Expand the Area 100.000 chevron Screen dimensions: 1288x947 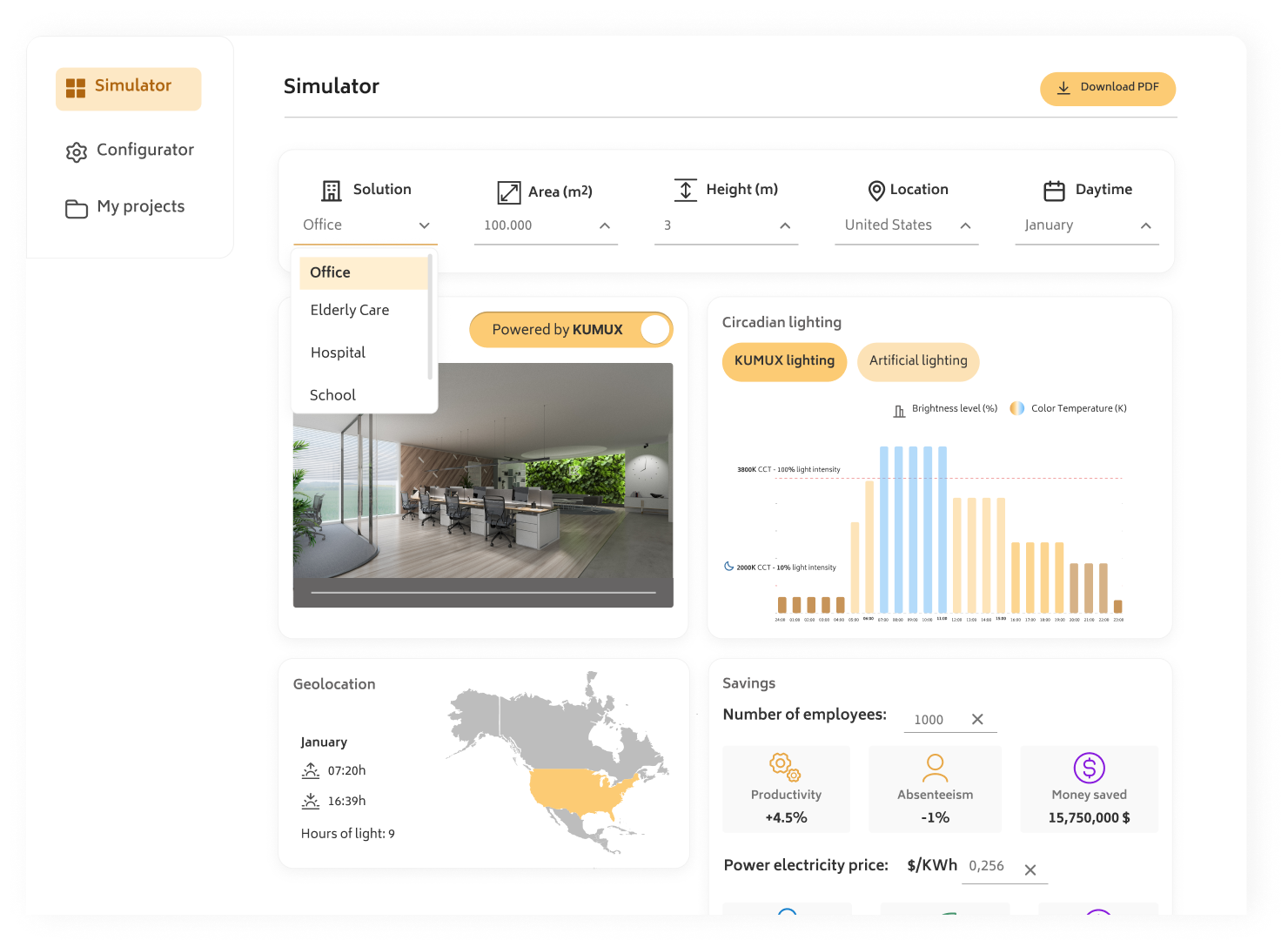pyautogui.click(x=605, y=225)
